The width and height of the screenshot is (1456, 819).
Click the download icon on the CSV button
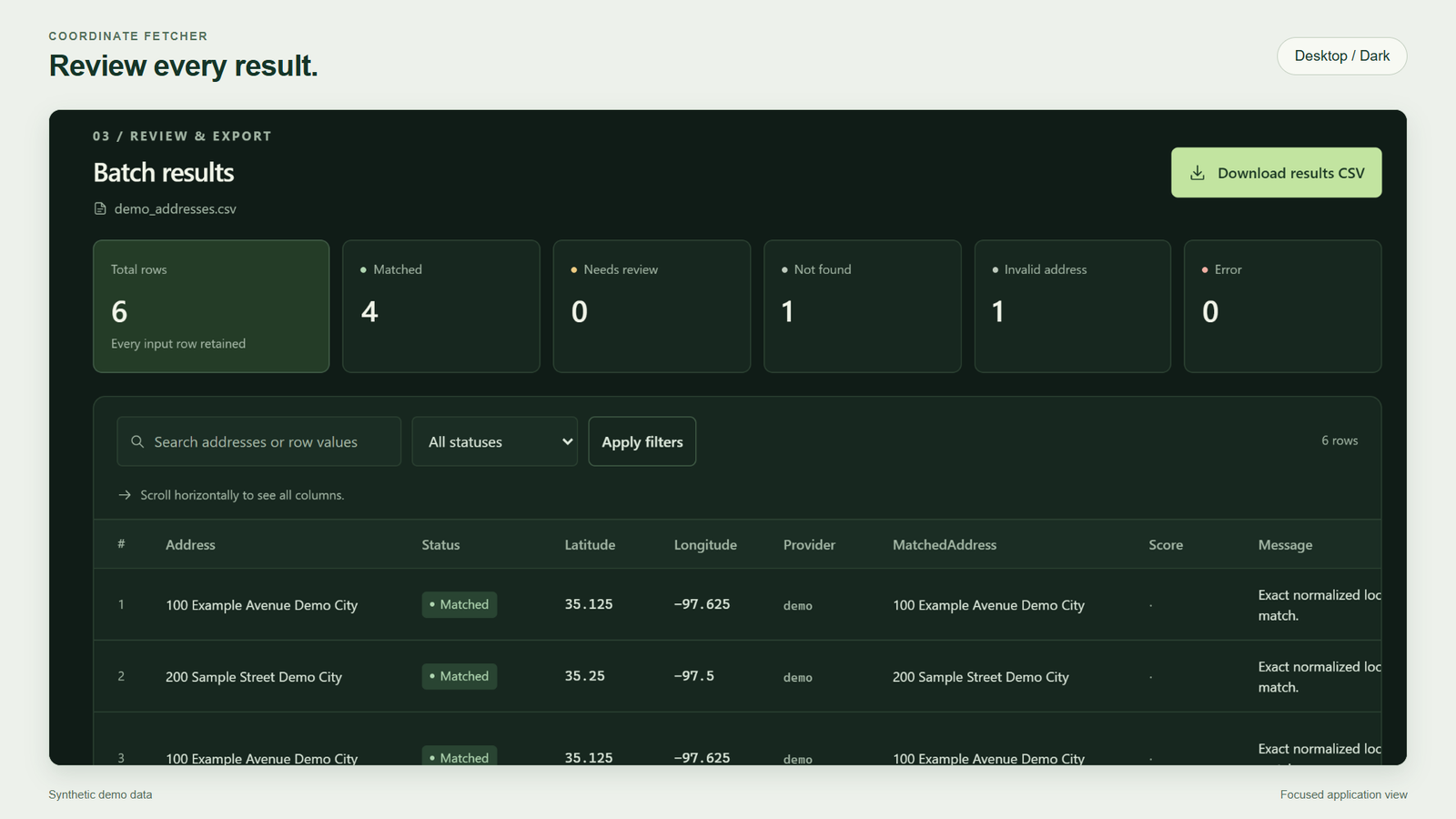pos(1198,173)
